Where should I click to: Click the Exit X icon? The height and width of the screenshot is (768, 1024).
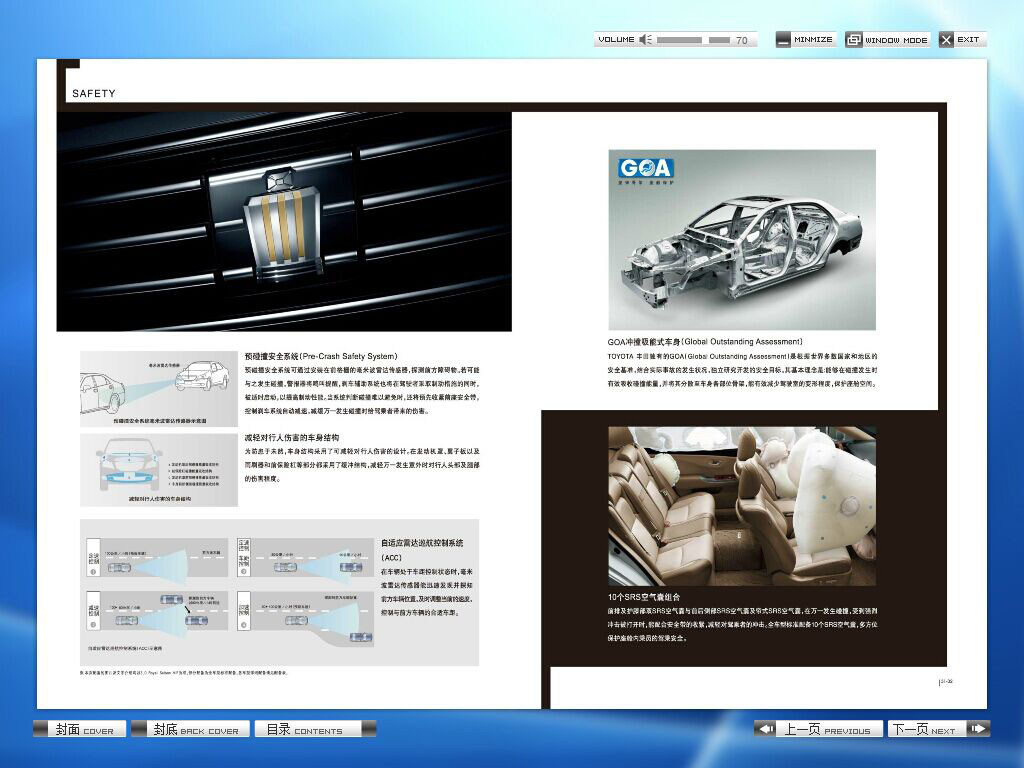pyautogui.click(x=946, y=40)
